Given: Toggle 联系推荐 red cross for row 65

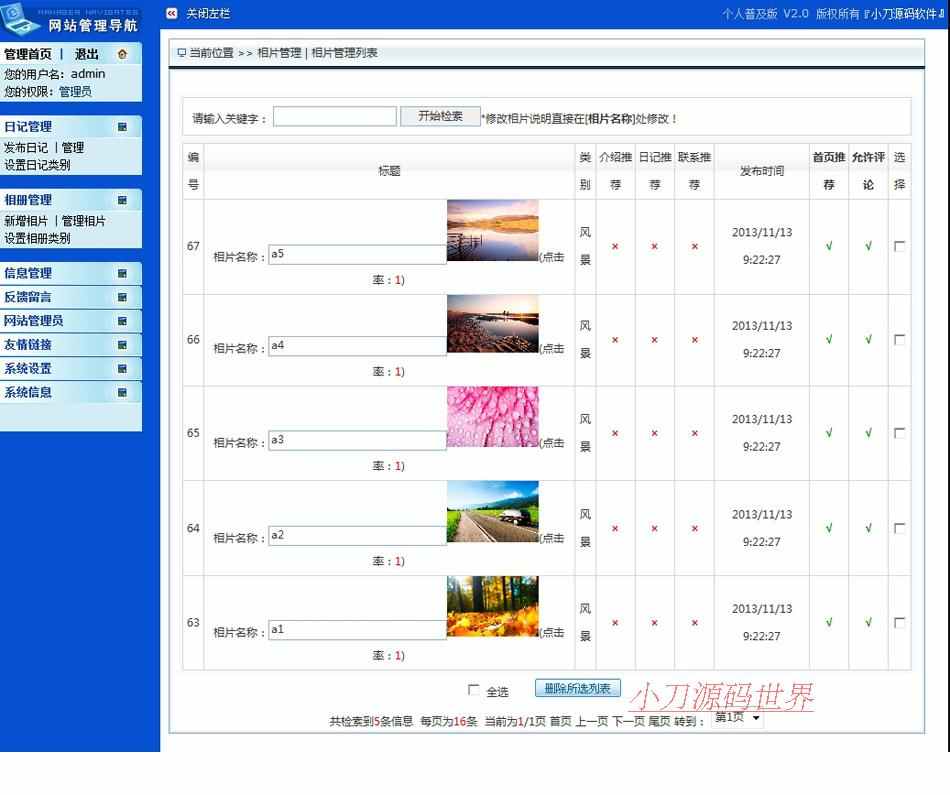Looking at the screenshot, I should 694,433.
